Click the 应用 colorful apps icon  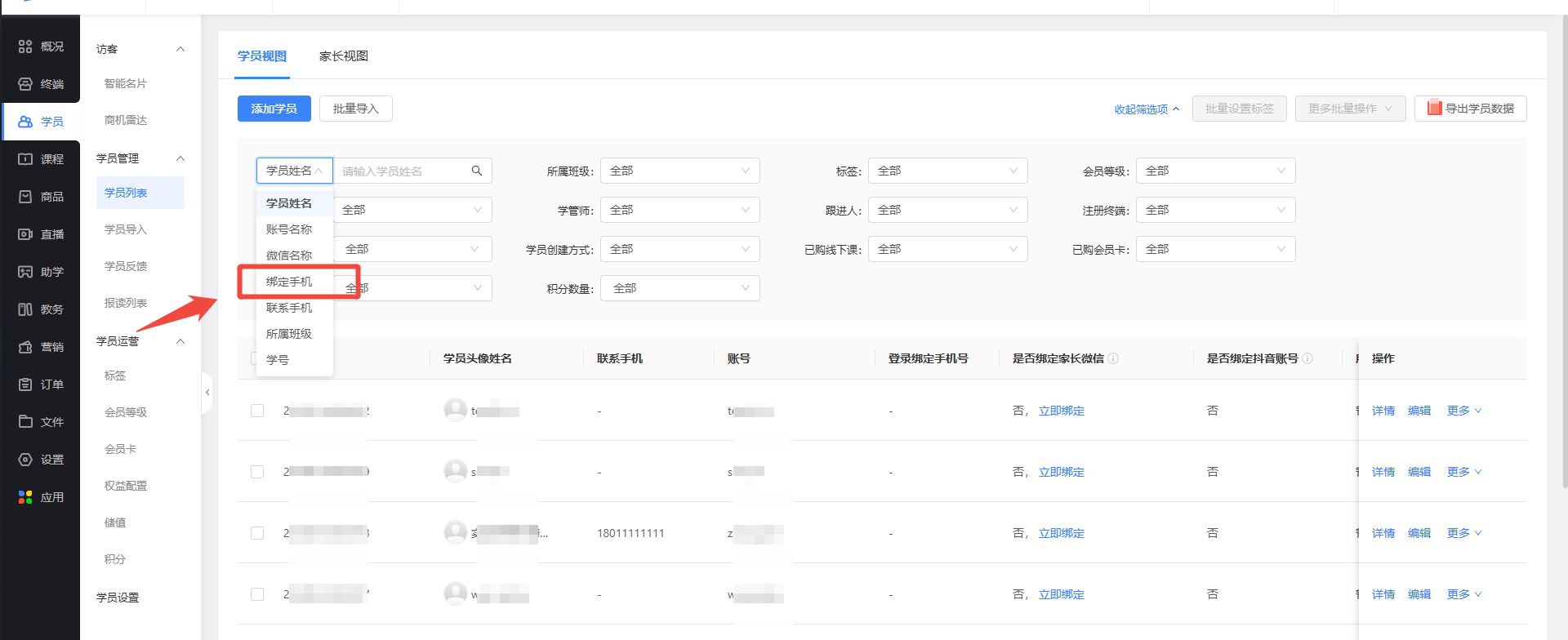[x=25, y=497]
